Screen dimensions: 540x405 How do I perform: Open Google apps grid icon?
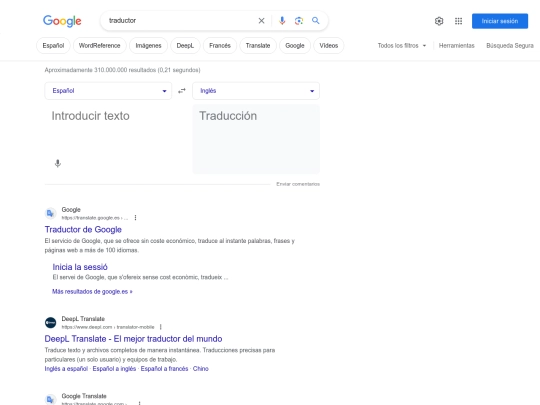pos(458,21)
